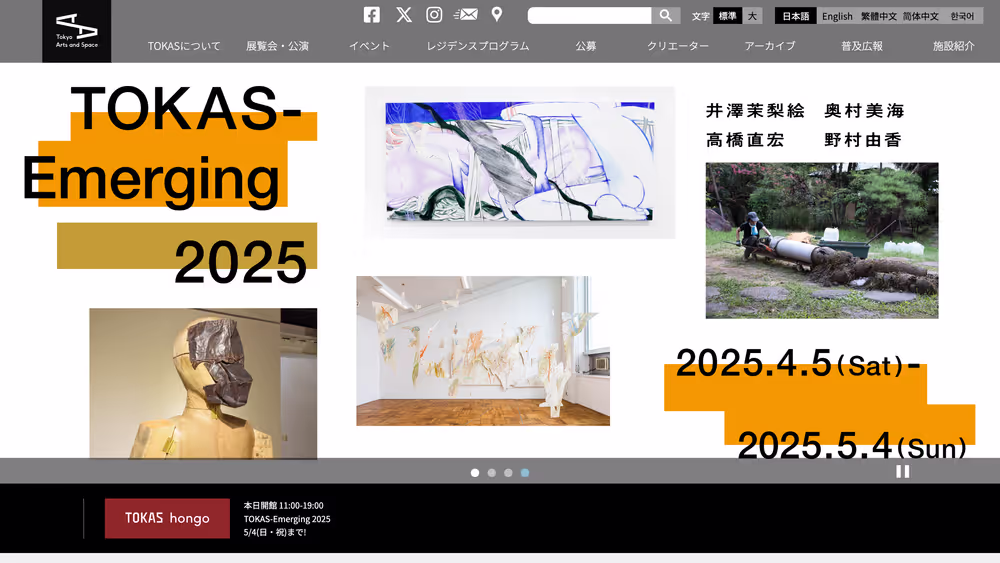Open the map pin access icon
The image size is (1000, 563).
[x=497, y=14]
